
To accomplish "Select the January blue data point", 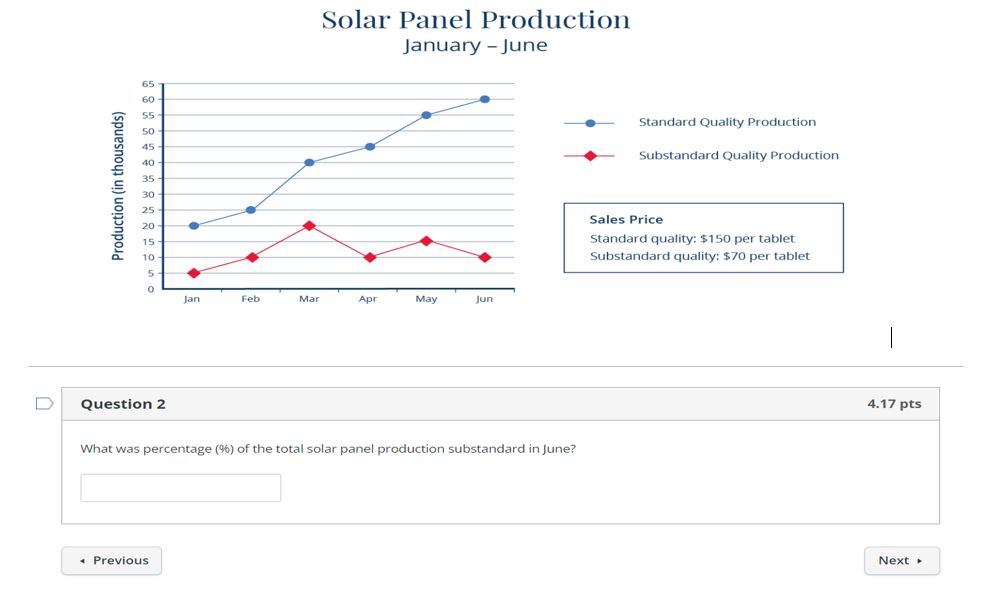I will point(192,226).
